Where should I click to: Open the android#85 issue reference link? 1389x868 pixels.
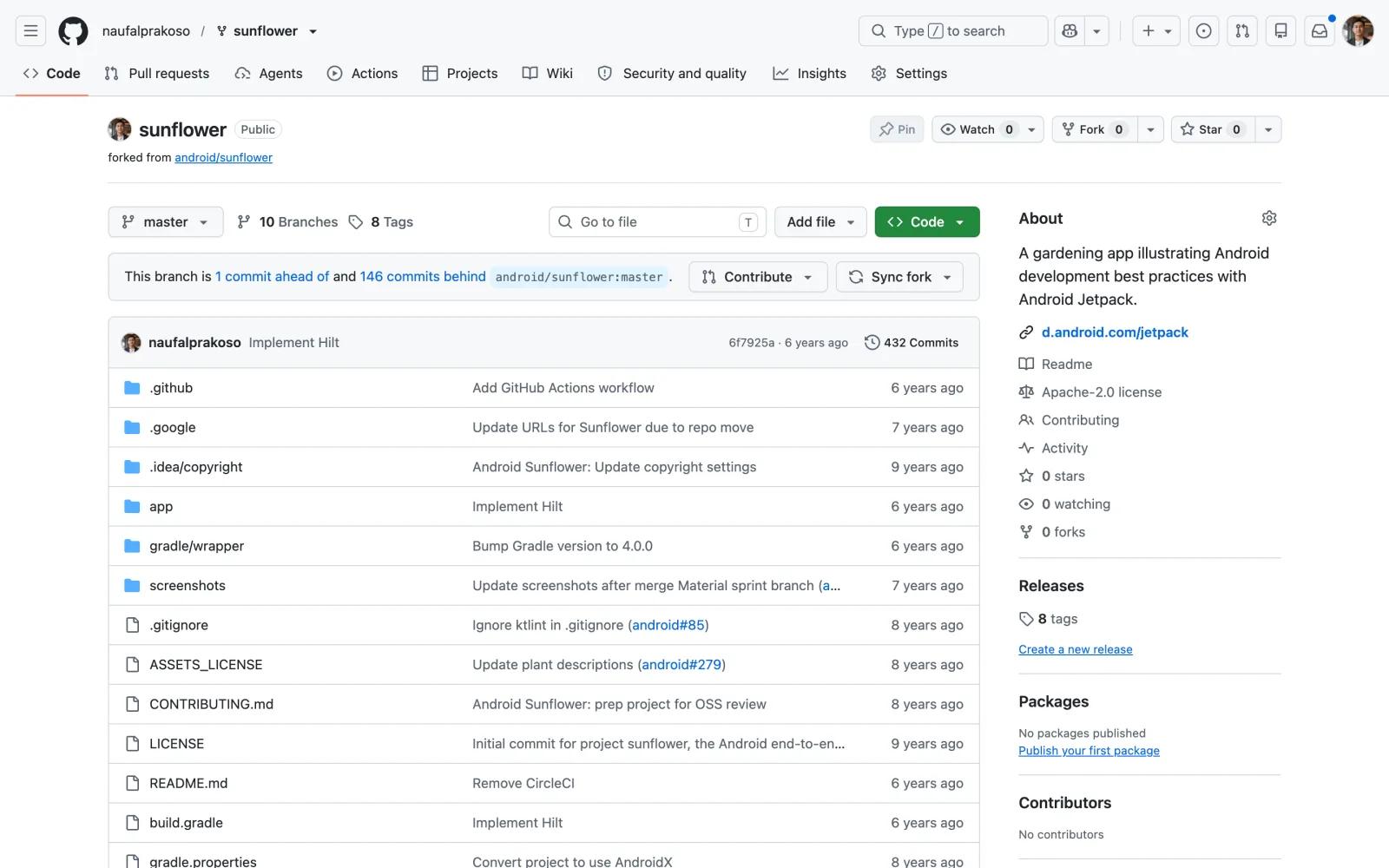668,626
